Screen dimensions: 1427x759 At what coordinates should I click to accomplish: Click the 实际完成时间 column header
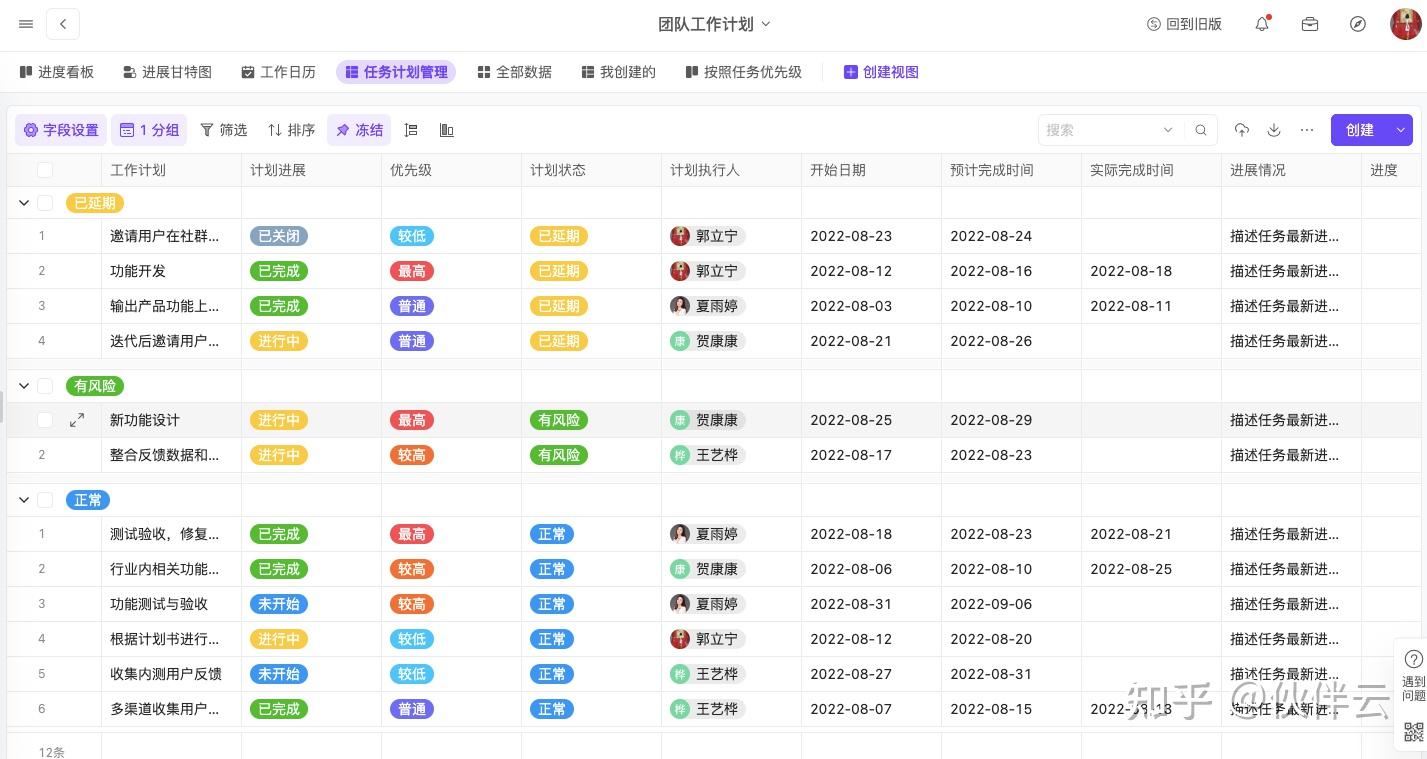(1151, 170)
